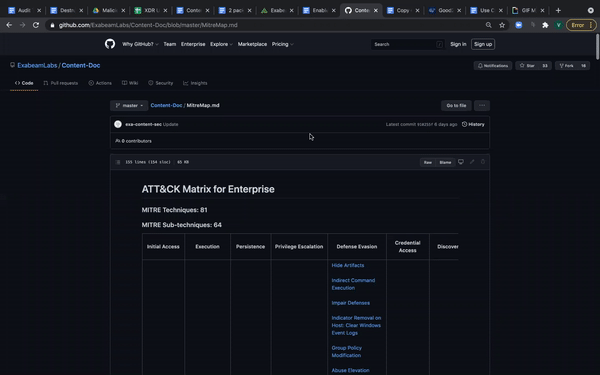Fork the repository
Screen dimensions: 600x375
566,65
